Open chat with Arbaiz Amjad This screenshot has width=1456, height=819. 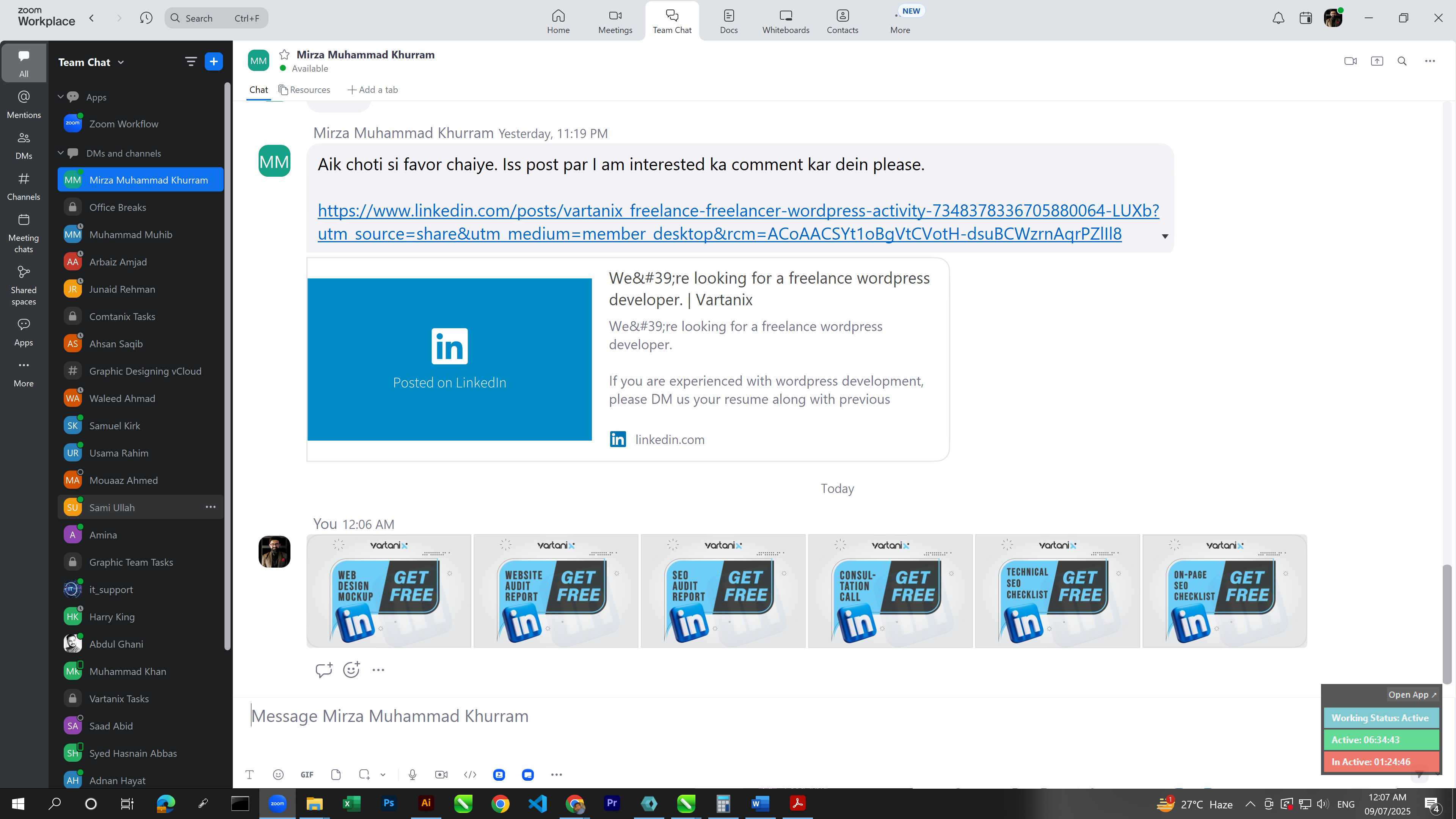(141, 262)
